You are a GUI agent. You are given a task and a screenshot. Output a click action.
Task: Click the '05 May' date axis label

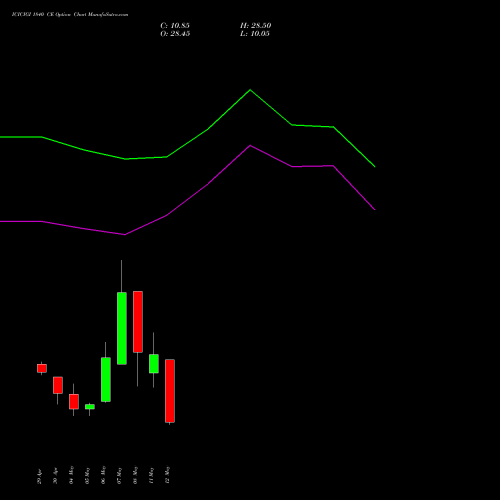tap(88, 475)
